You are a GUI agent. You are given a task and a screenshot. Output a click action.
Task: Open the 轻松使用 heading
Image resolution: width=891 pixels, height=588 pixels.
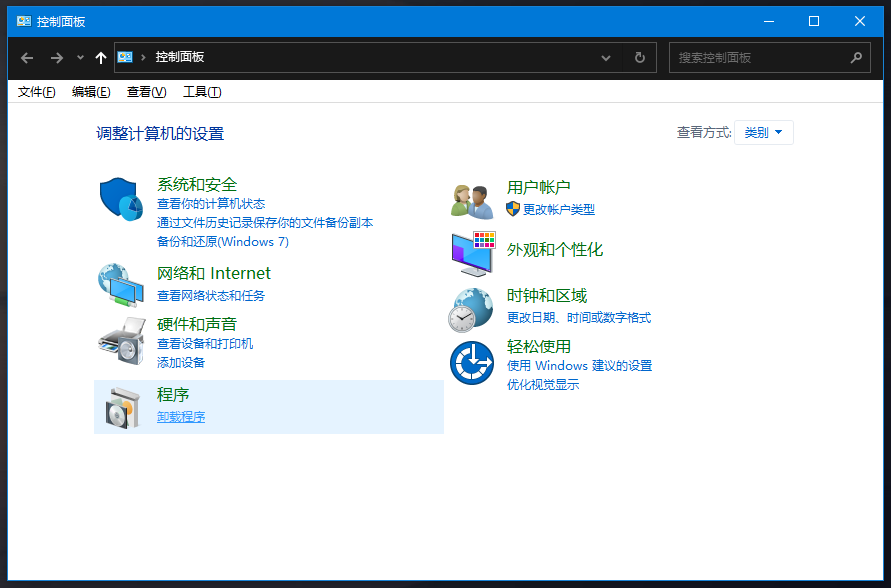pos(539,346)
